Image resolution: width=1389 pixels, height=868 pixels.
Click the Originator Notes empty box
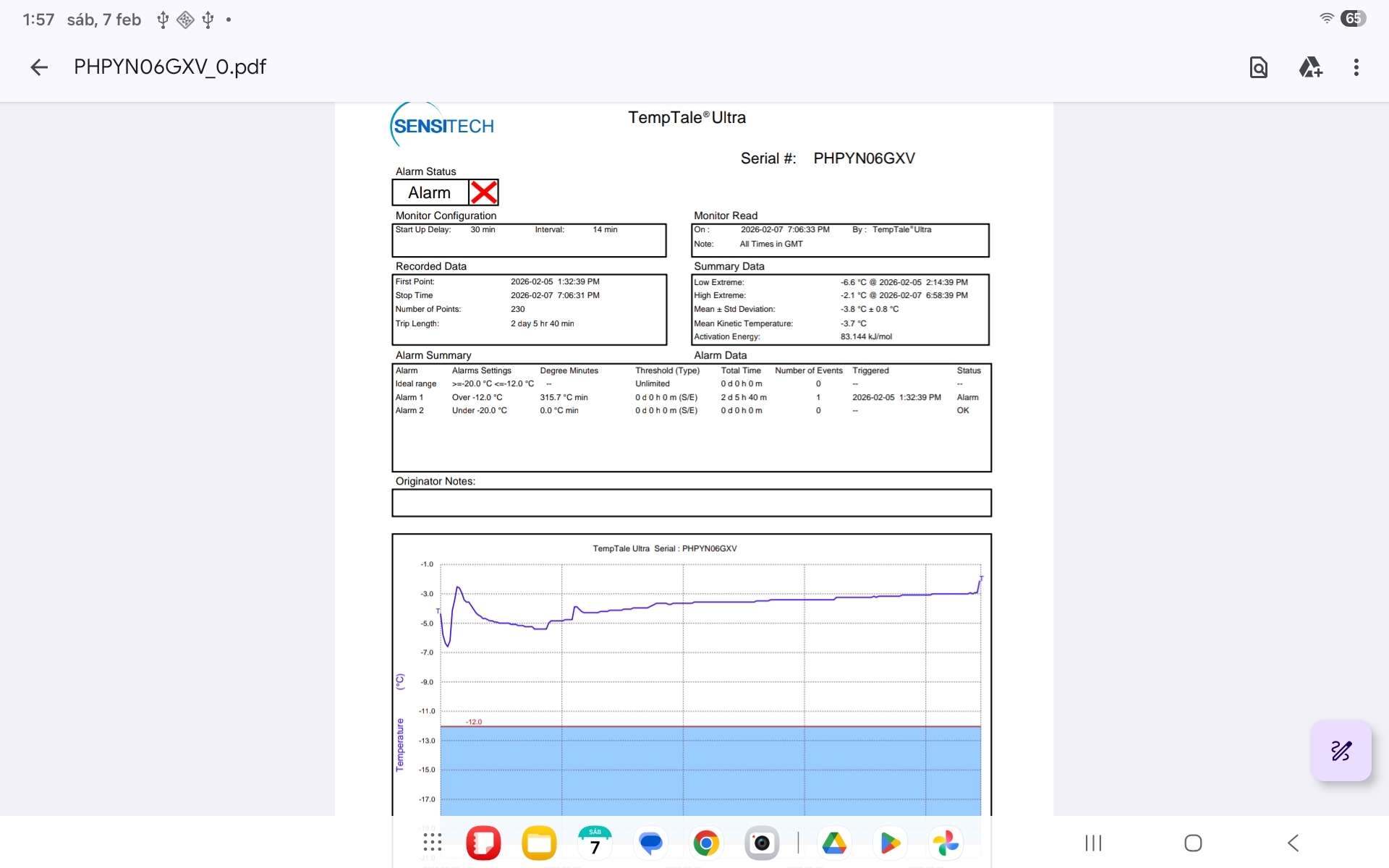tap(691, 503)
